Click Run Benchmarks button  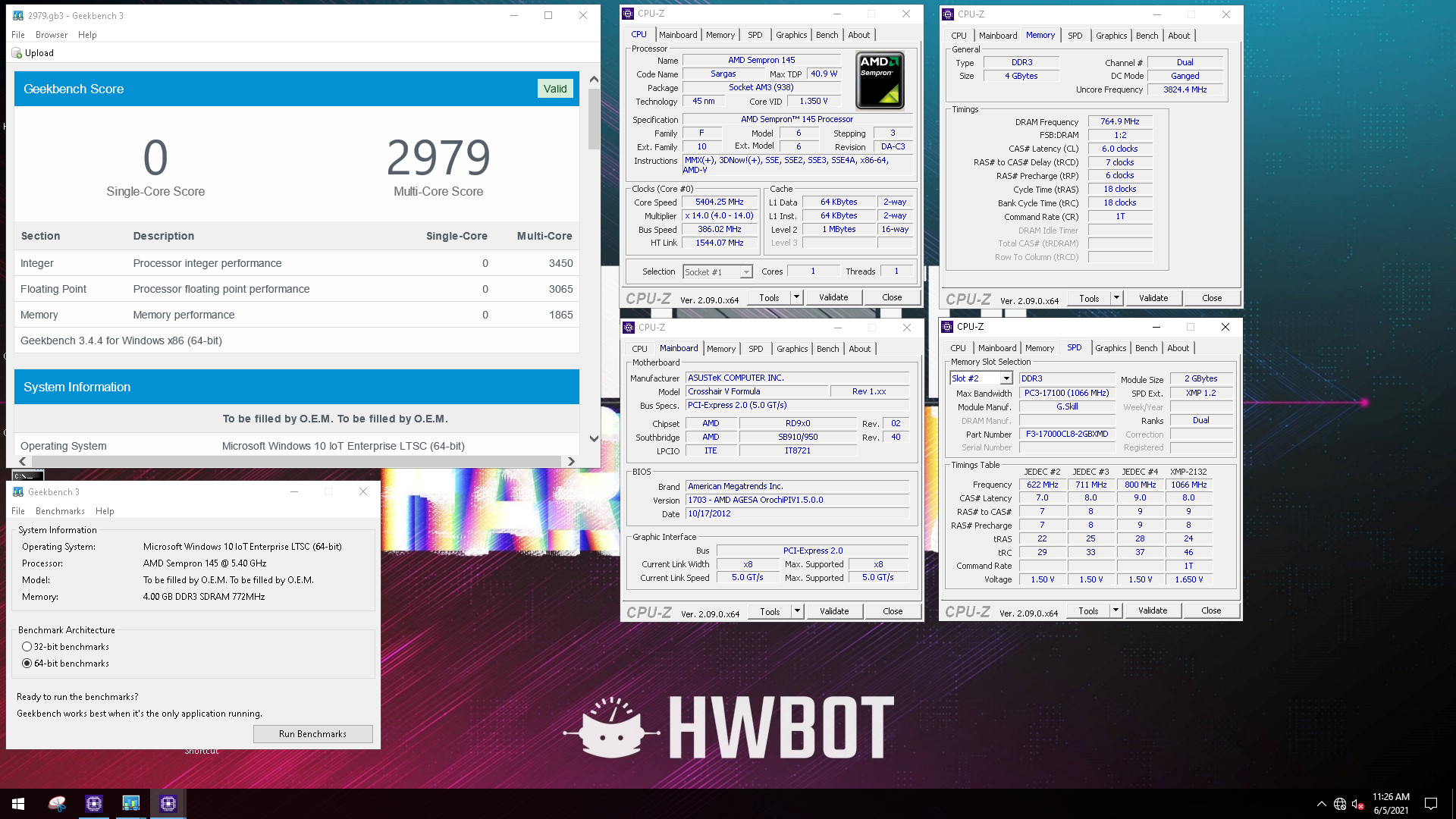coord(312,734)
